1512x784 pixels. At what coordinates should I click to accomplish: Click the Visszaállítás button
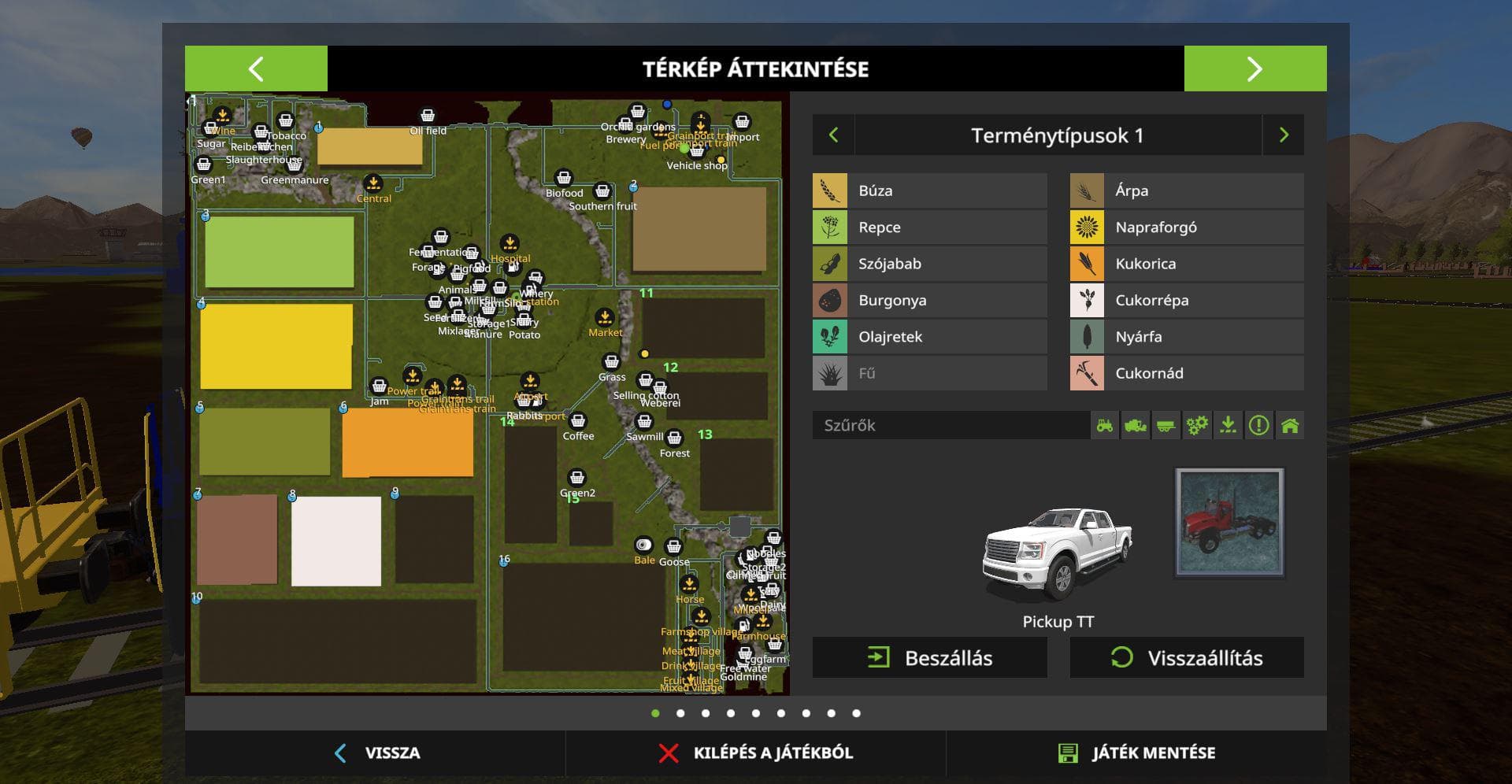(x=1187, y=658)
